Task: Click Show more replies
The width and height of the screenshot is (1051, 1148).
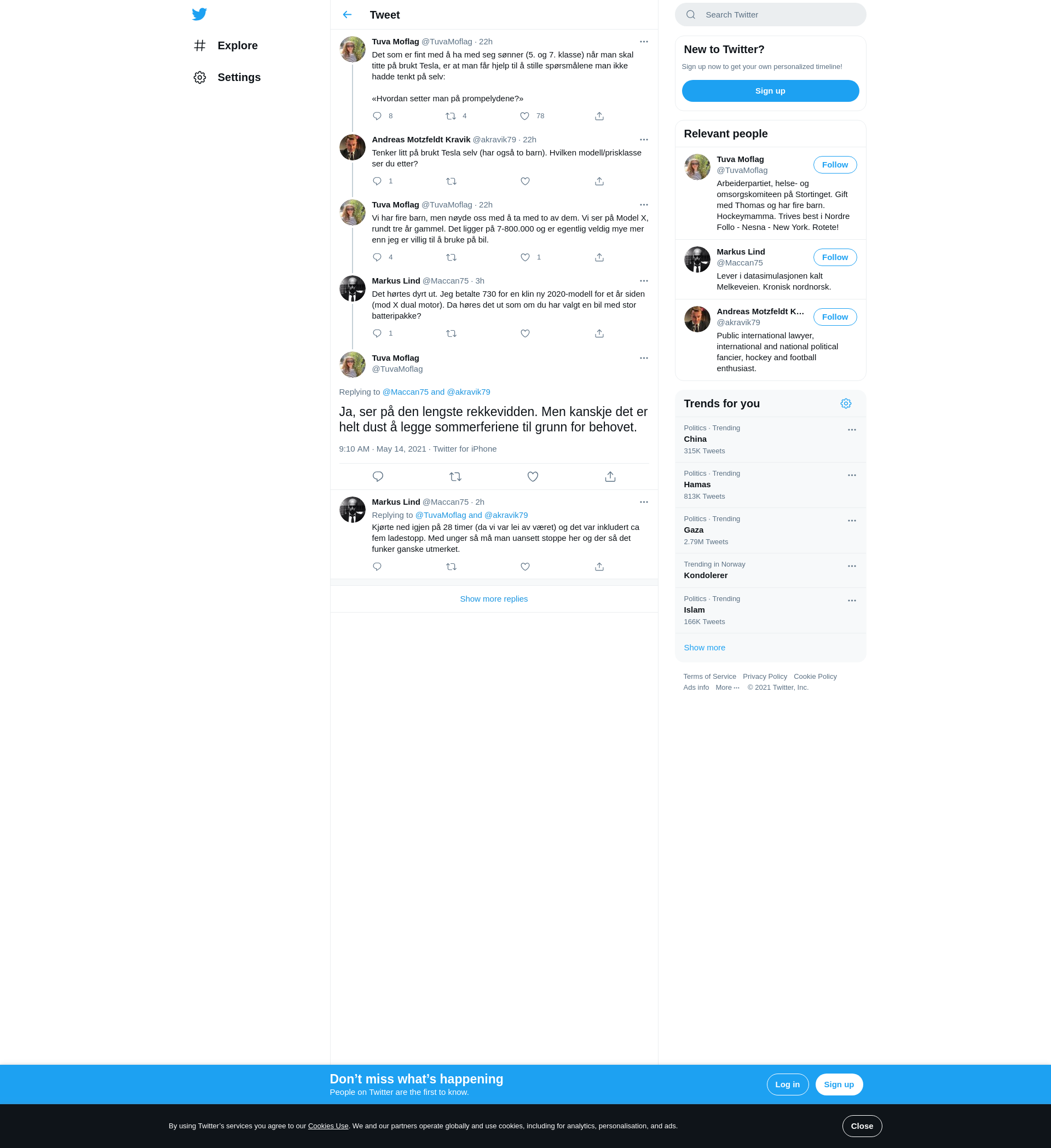Action: click(494, 599)
